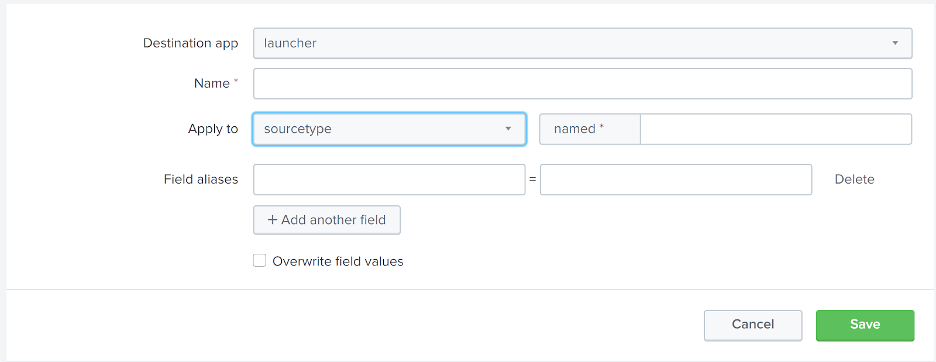This screenshot has width=936, height=362.
Task: Enable the Overwrite field values checkbox
Action: (x=259, y=260)
